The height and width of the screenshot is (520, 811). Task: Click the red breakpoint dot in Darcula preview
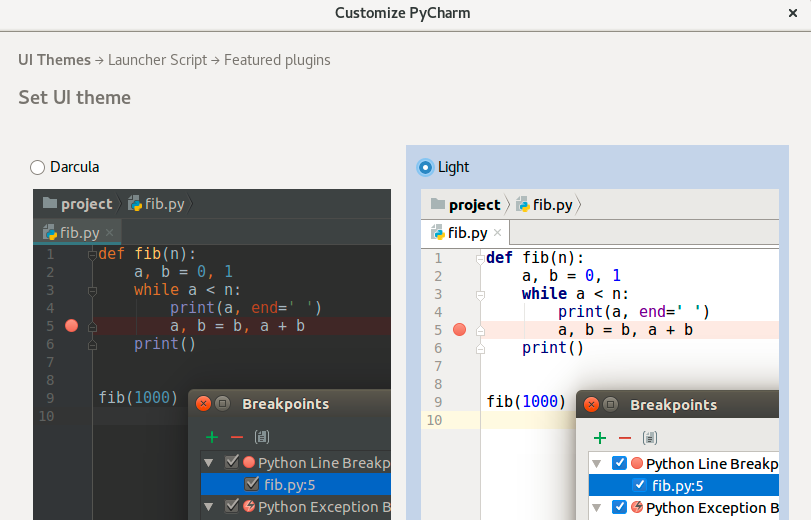(x=71, y=325)
